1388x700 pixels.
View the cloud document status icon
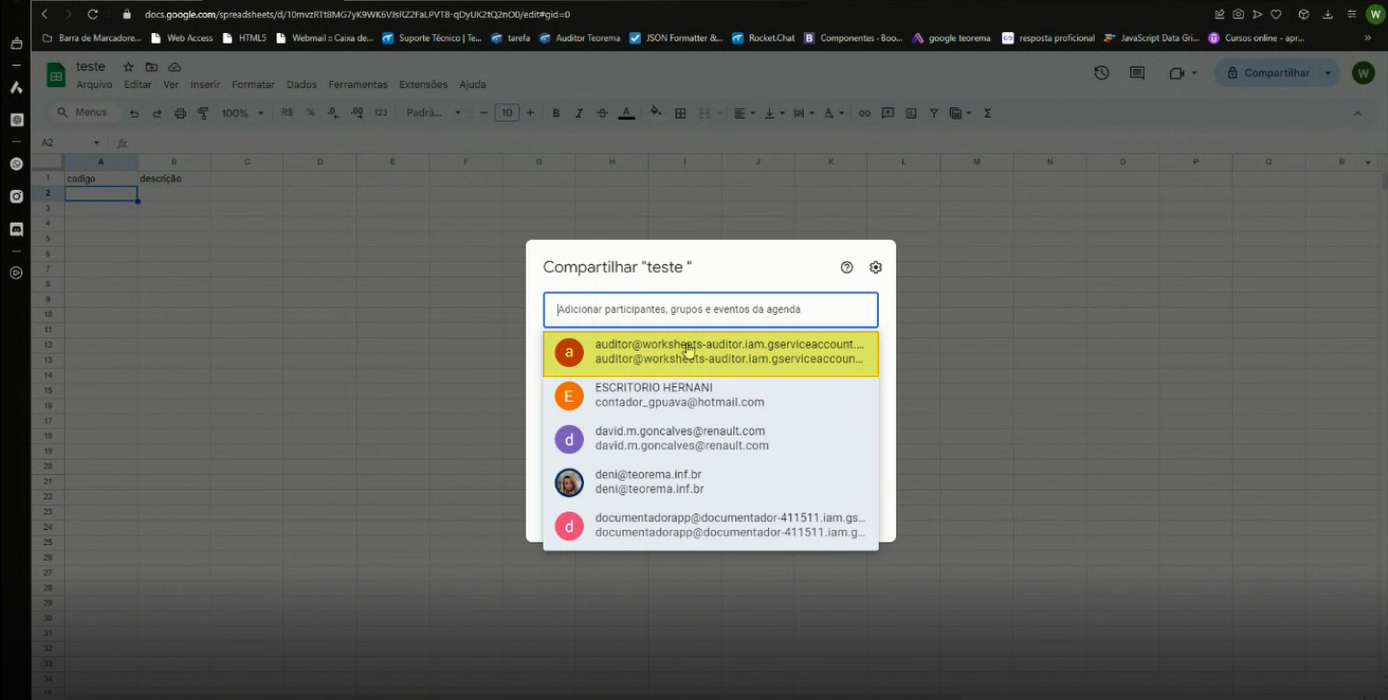click(174, 67)
